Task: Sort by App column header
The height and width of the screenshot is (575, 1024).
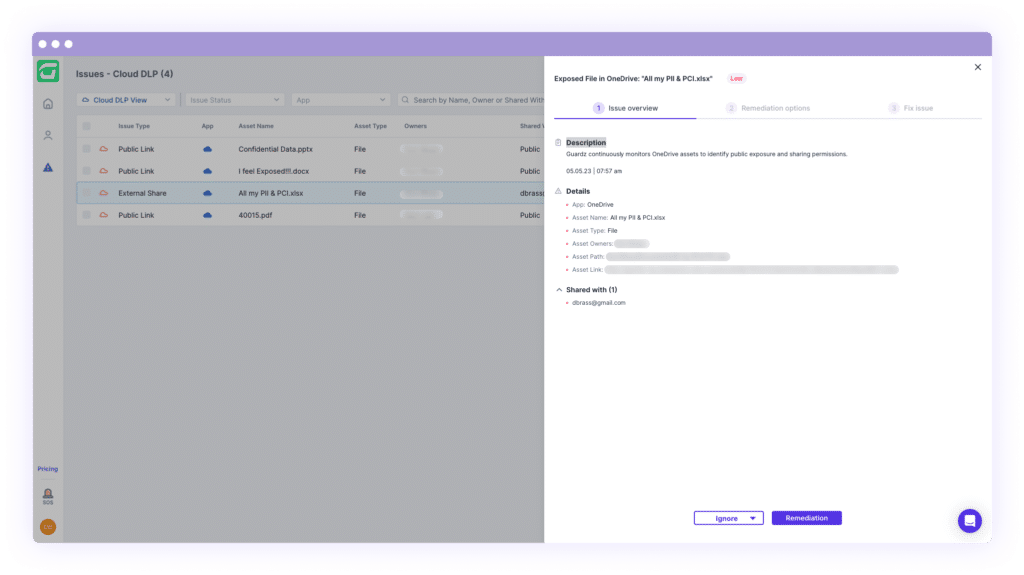Action: point(207,126)
